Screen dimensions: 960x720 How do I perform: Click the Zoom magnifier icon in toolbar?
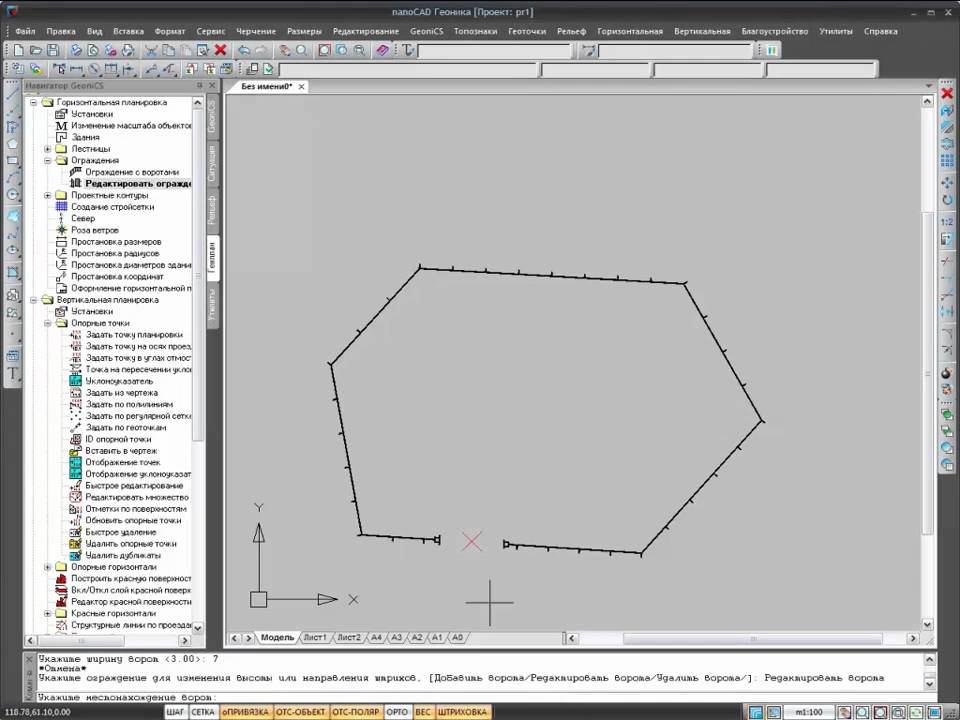click(x=301, y=50)
